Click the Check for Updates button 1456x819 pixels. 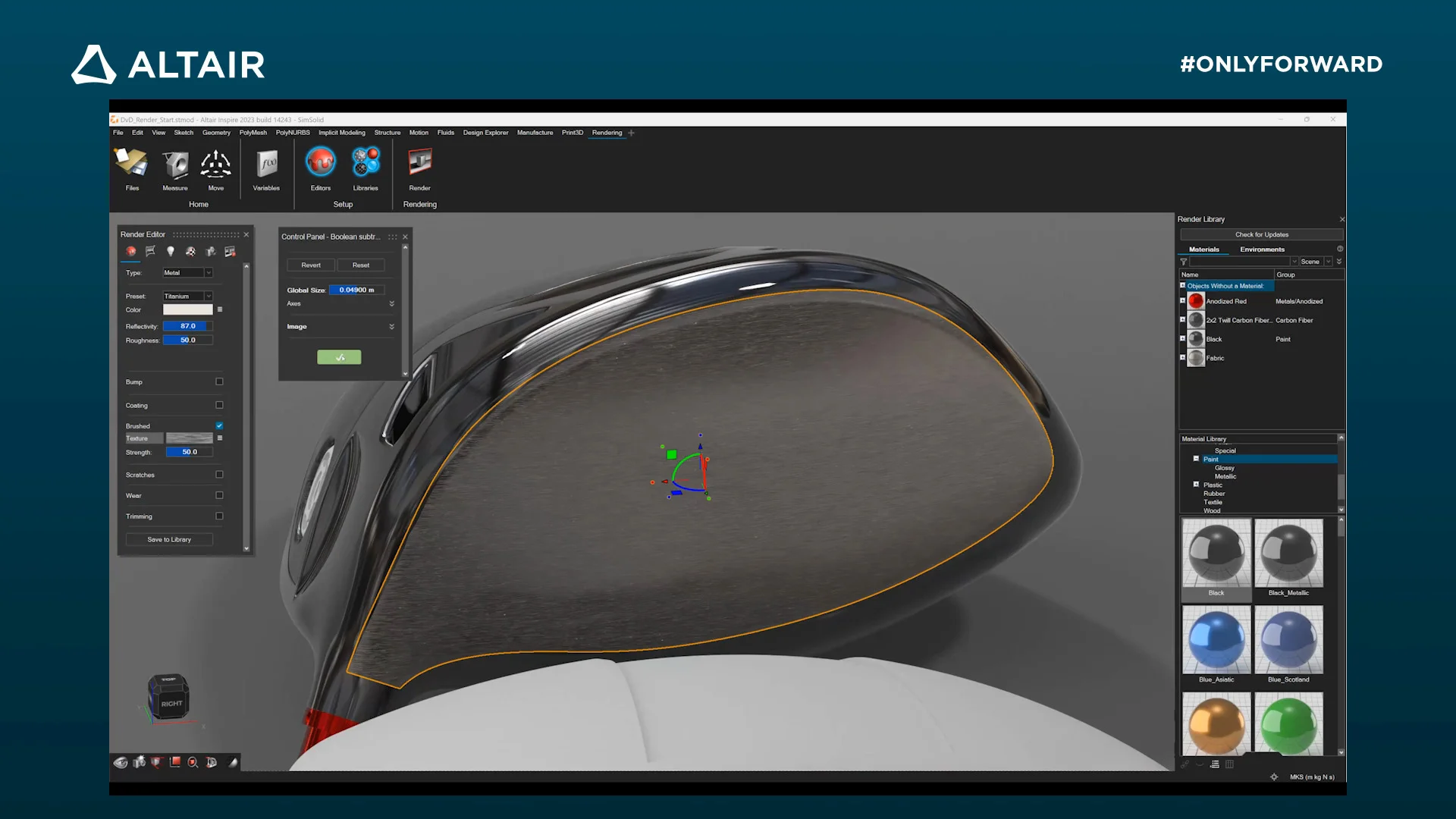tap(1261, 234)
